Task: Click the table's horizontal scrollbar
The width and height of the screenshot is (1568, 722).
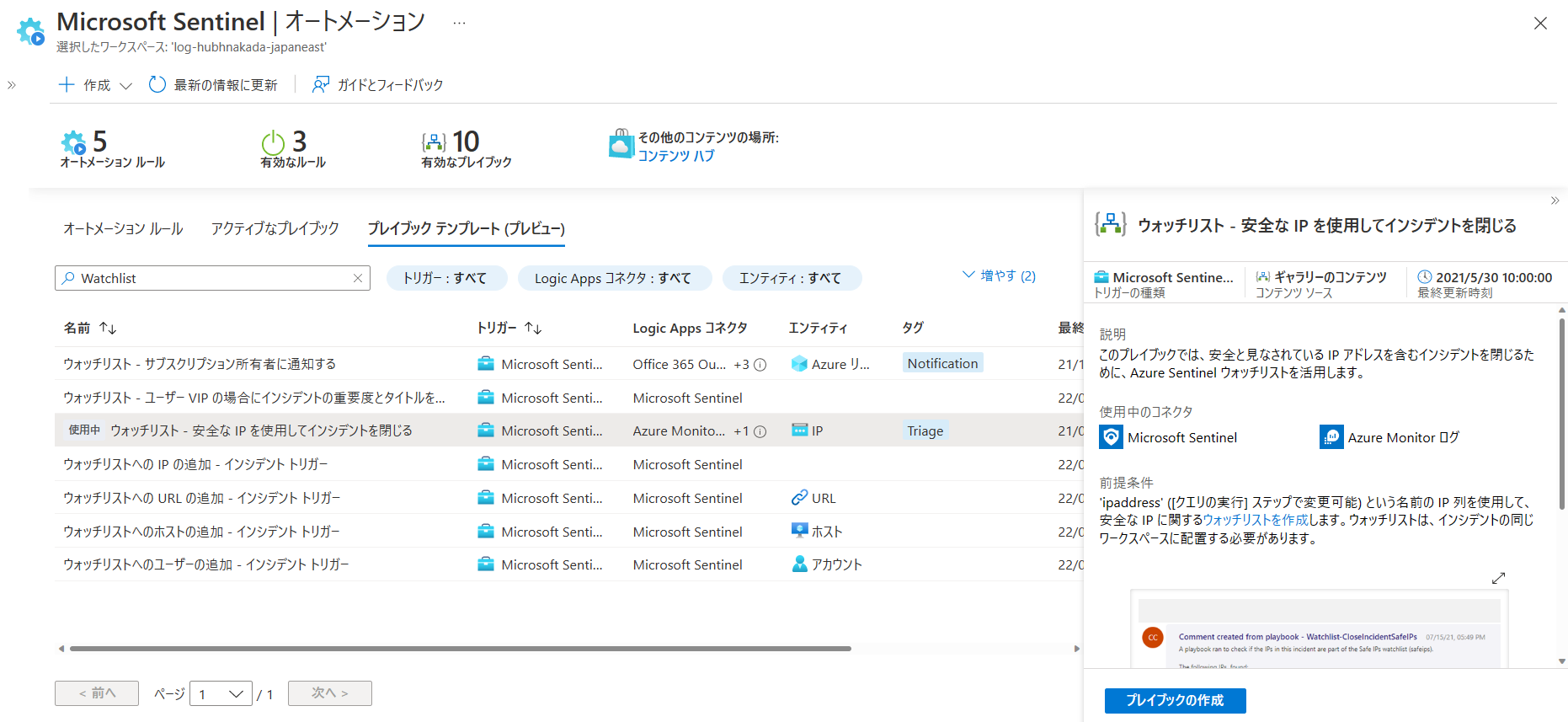Action: 461,649
